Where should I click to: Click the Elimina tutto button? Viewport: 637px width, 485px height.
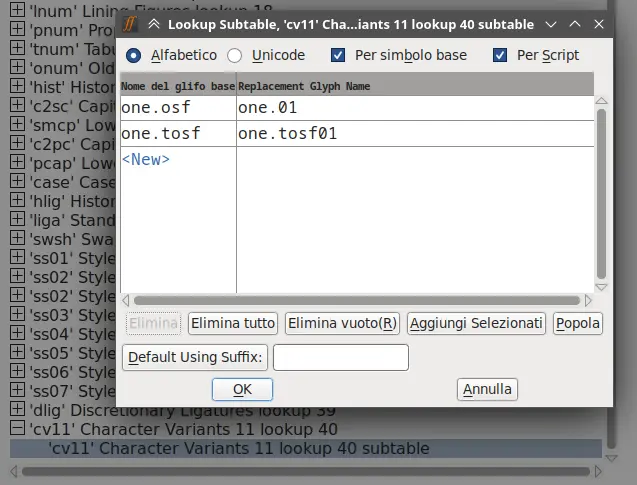coord(233,323)
